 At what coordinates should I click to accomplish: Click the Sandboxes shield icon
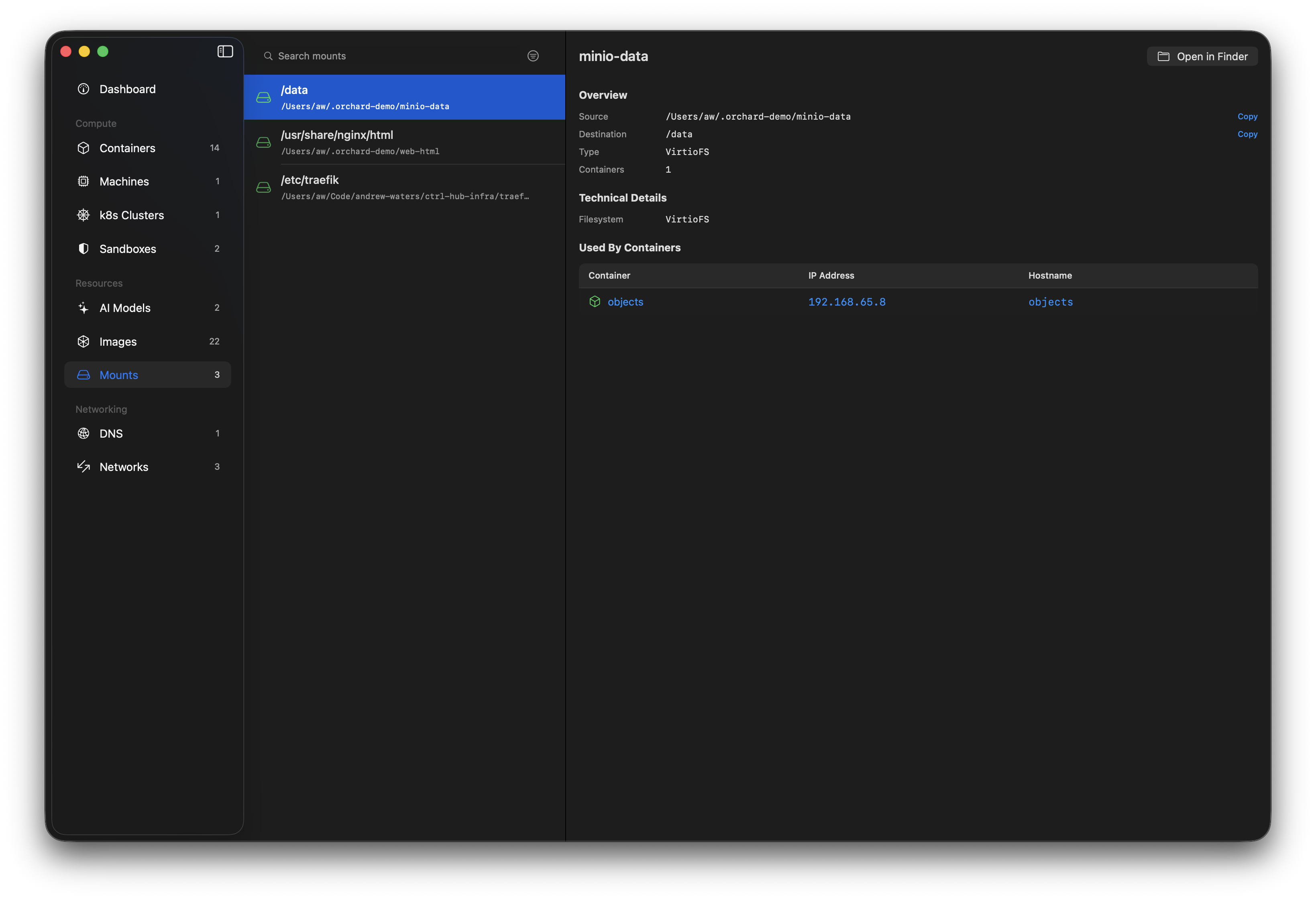tap(83, 249)
